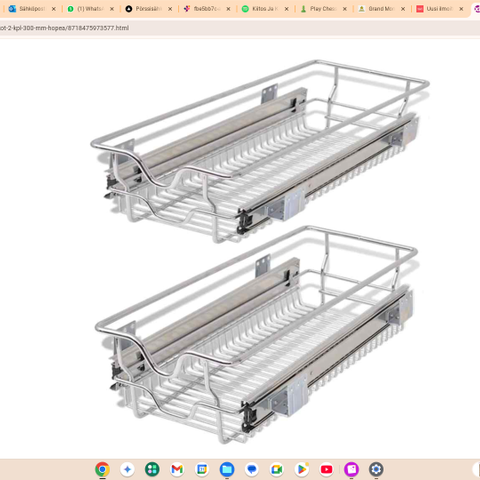
Task: Close the Uusi ilmoitus tab
Action: (461, 9)
